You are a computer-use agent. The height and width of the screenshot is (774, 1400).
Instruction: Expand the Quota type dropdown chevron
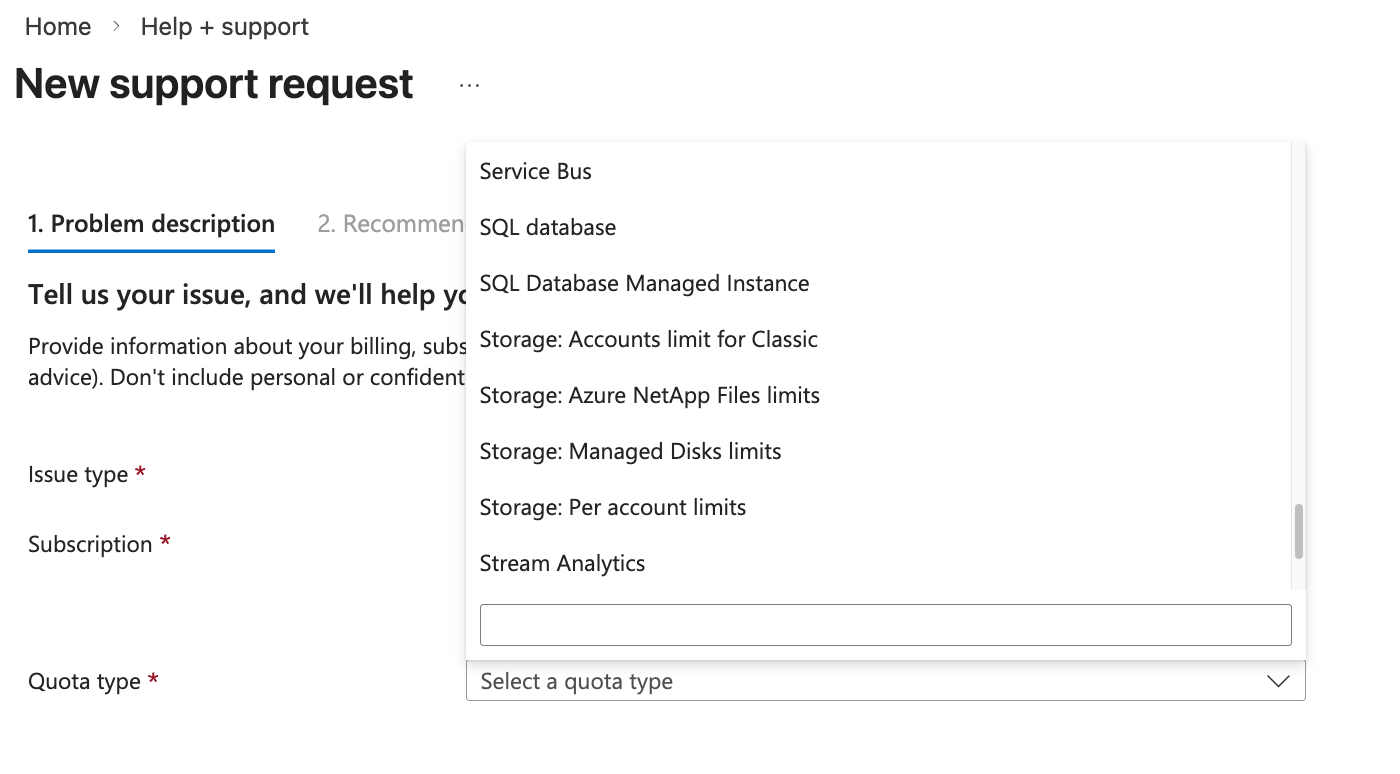pyautogui.click(x=1277, y=681)
